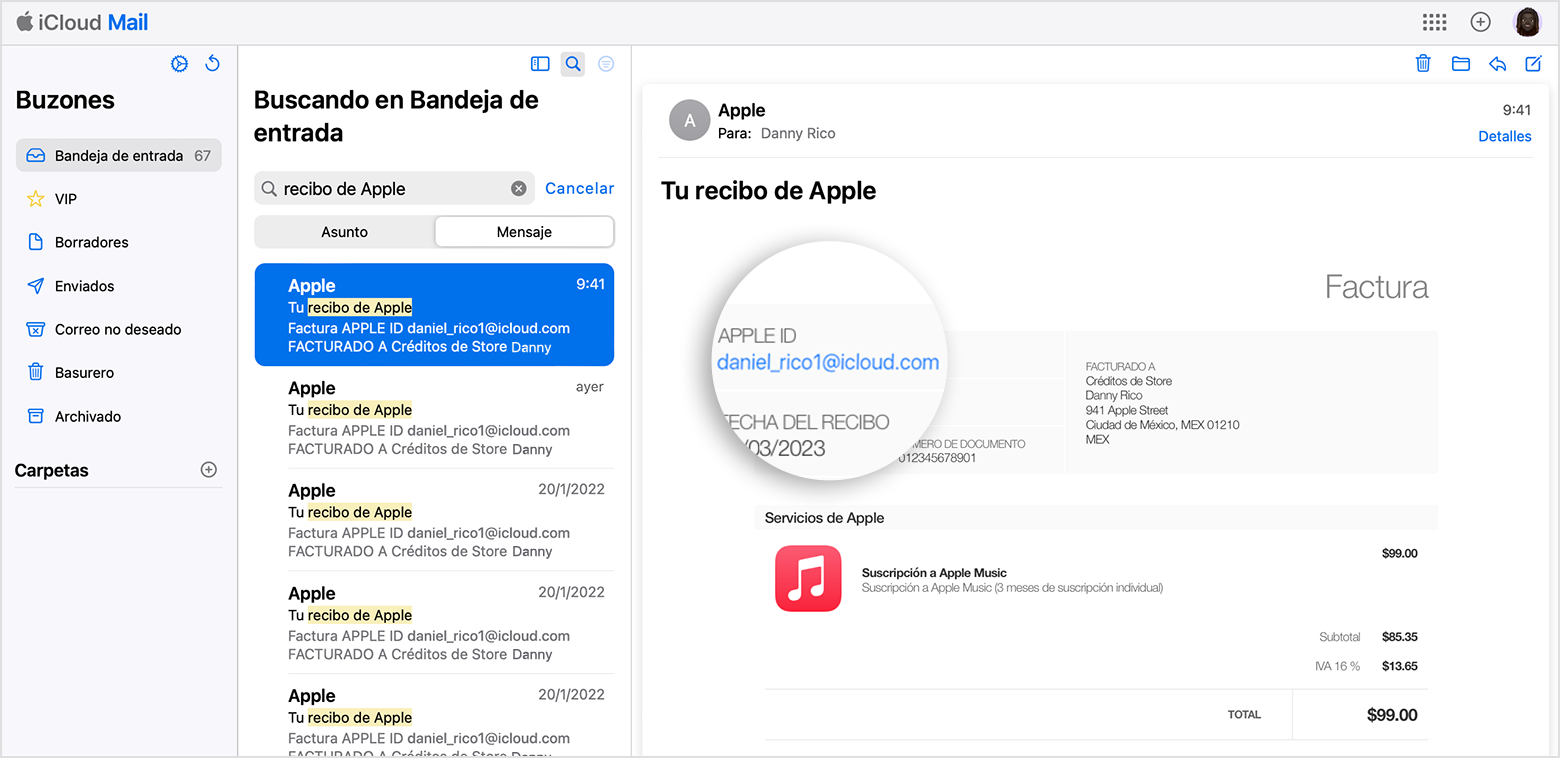Click the TOTAL amount $99.00
The height and width of the screenshot is (758, 1560).
(1392, 715)
